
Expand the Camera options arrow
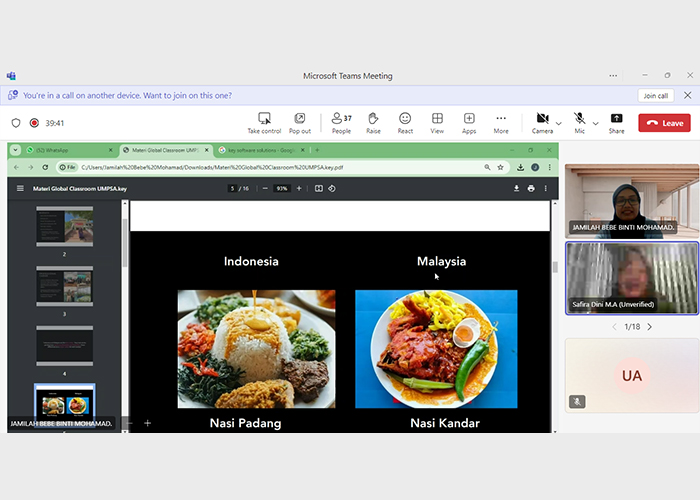point(558,123)
